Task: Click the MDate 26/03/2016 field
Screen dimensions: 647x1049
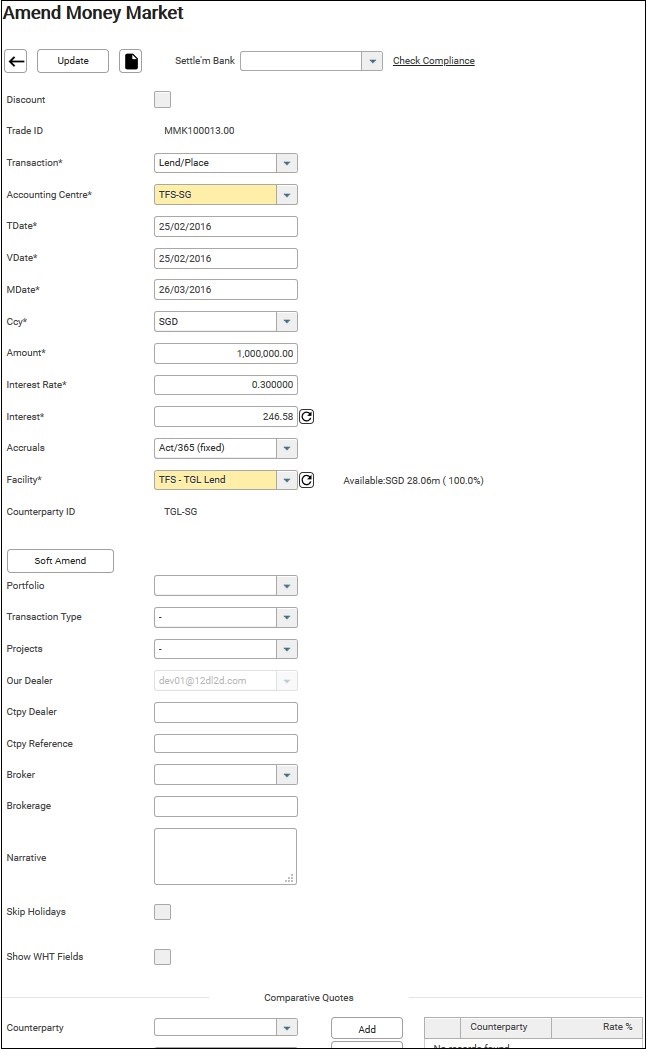Action: click(x=226, y=290)
